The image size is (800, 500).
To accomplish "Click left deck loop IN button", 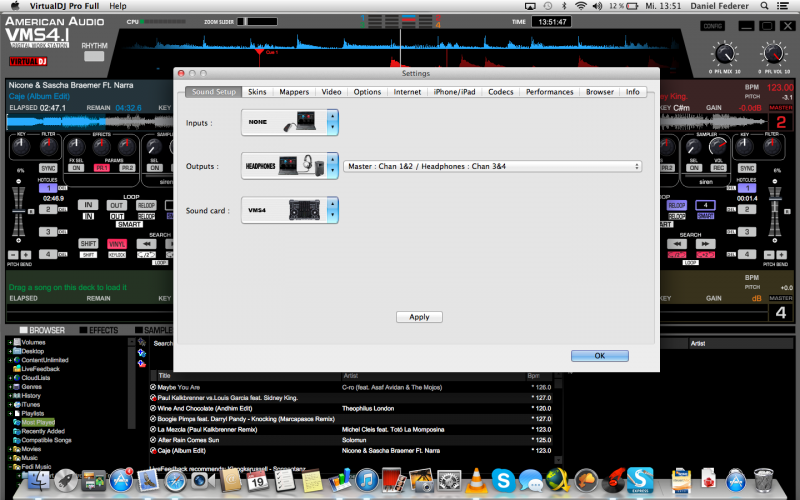I will pyautogui.click(x=88, y=205).
